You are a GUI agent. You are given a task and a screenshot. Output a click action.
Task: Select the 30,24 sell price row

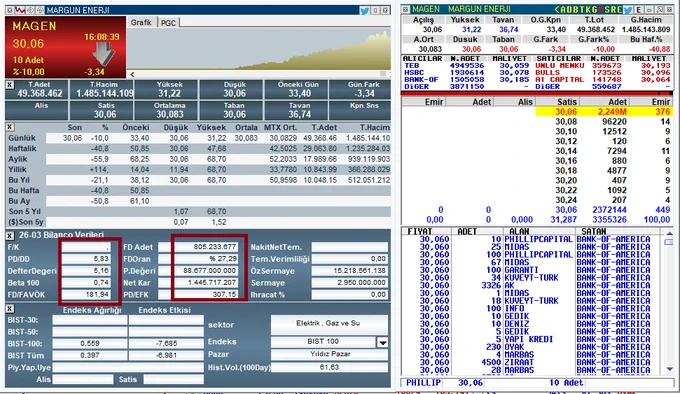[x=604, y=200]
